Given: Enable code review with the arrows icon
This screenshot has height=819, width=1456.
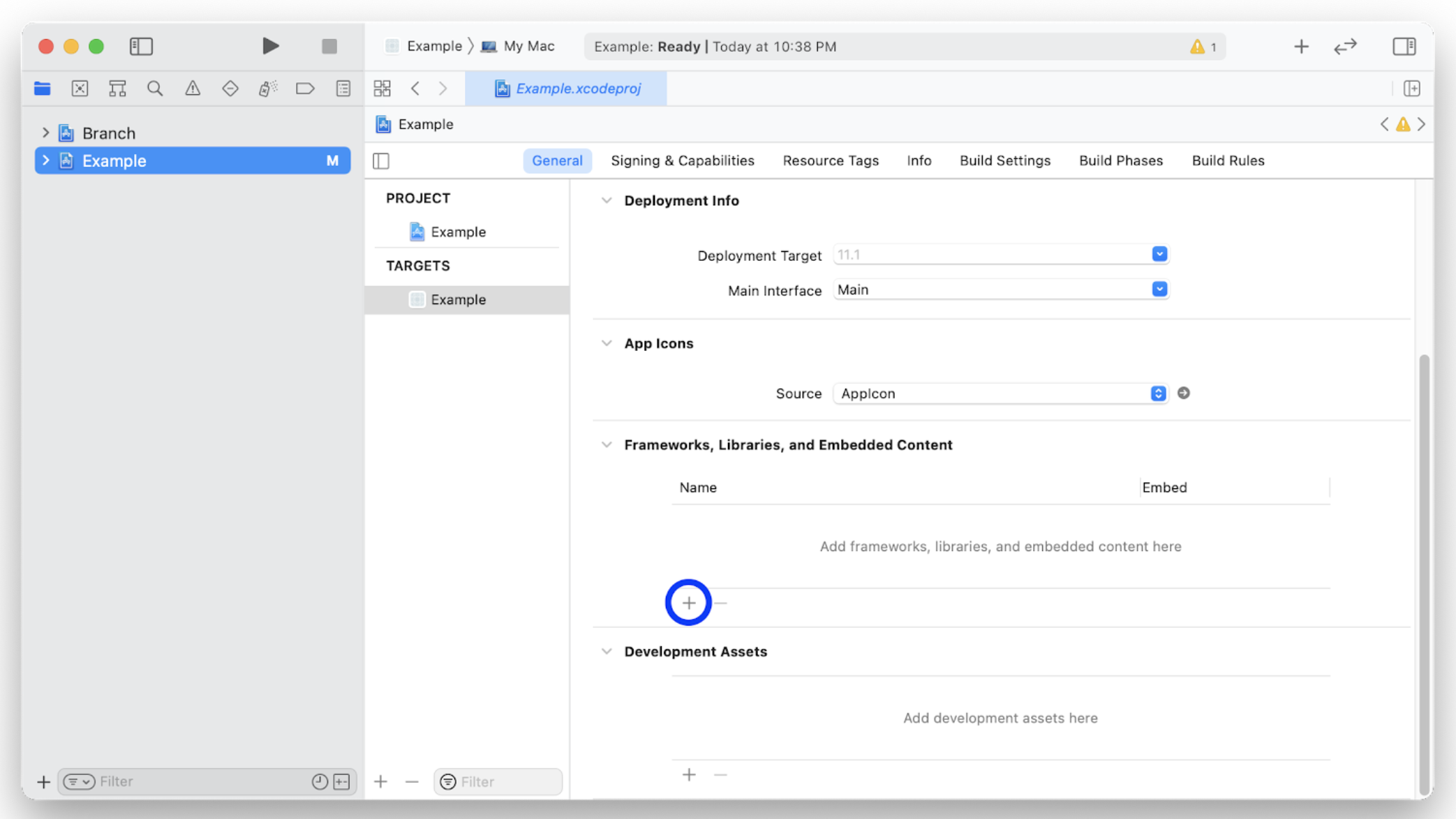Looking at the screenshot, I should point(1345,47).
